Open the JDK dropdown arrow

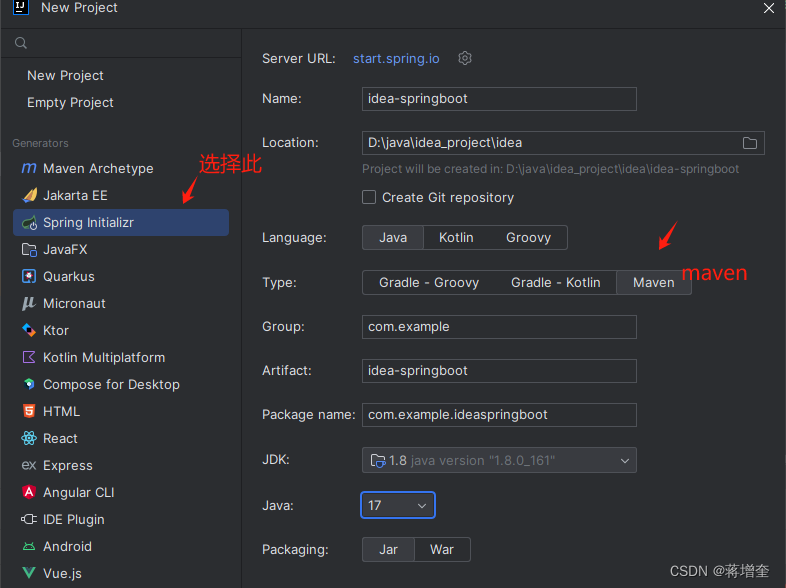(x=625, y=461)
